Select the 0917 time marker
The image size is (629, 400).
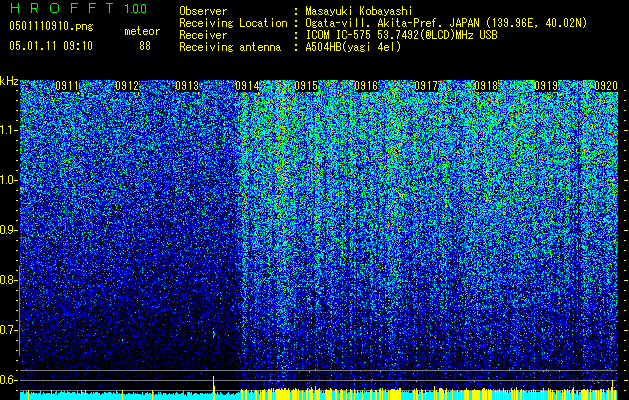[426, 86]
